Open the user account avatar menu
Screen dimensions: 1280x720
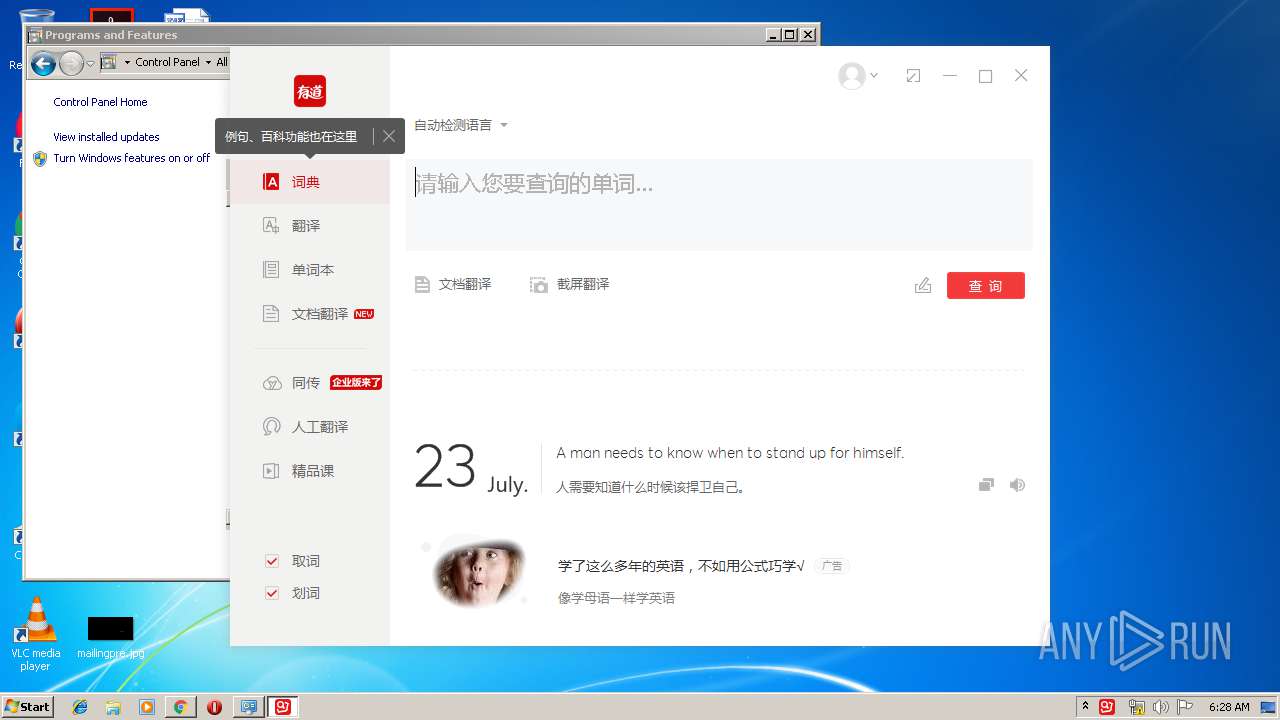tap(858, 76)
